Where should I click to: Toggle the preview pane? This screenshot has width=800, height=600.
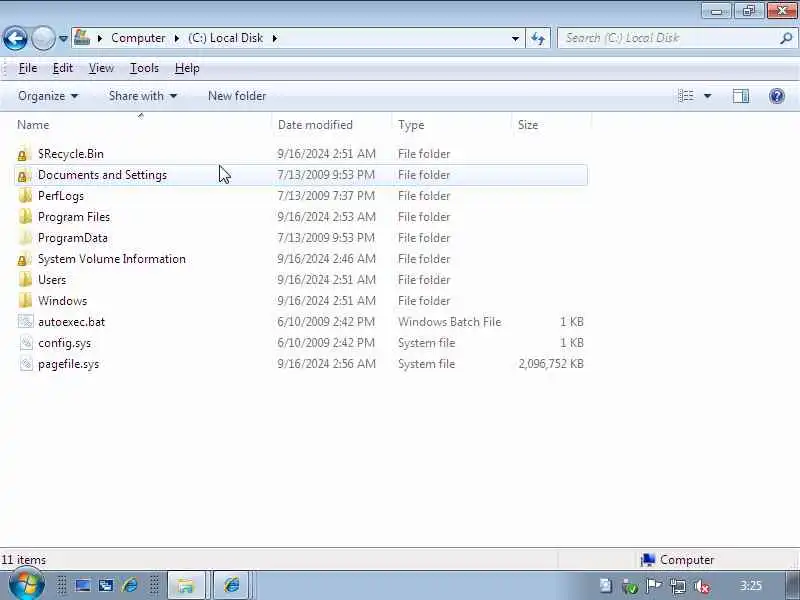coord(741,96)
